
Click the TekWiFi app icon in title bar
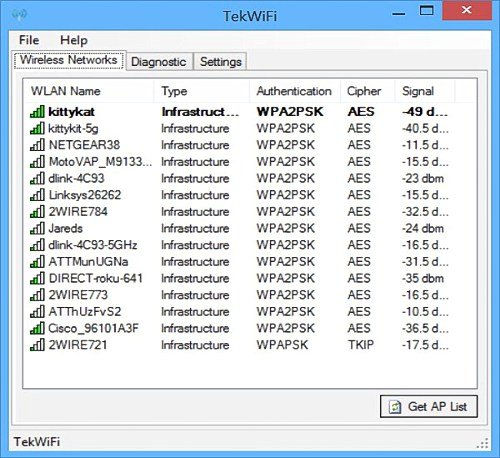(19, 15)
